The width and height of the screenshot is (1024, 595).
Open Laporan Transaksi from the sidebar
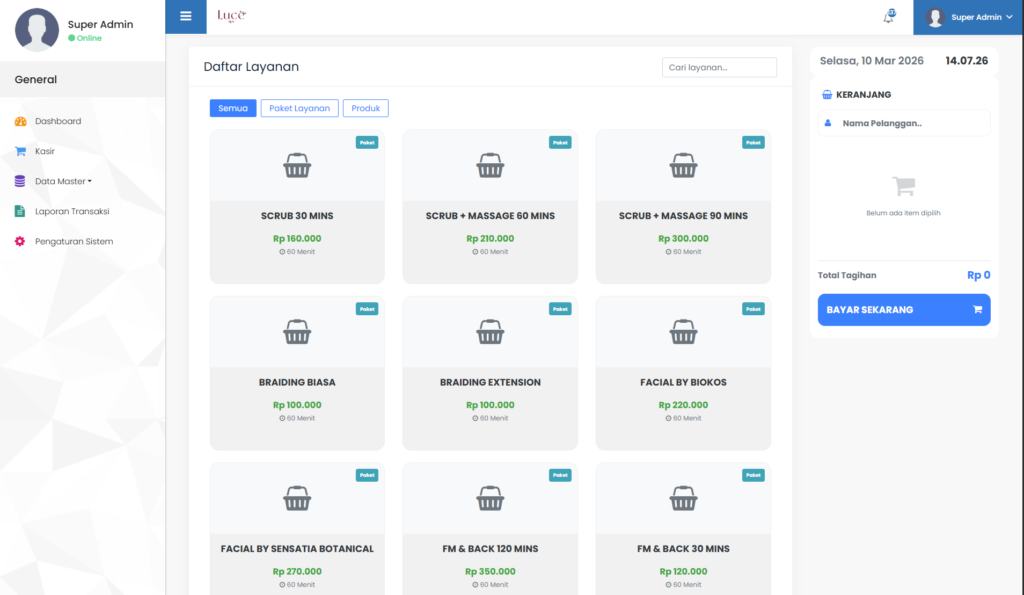click(x=71, y=211)
